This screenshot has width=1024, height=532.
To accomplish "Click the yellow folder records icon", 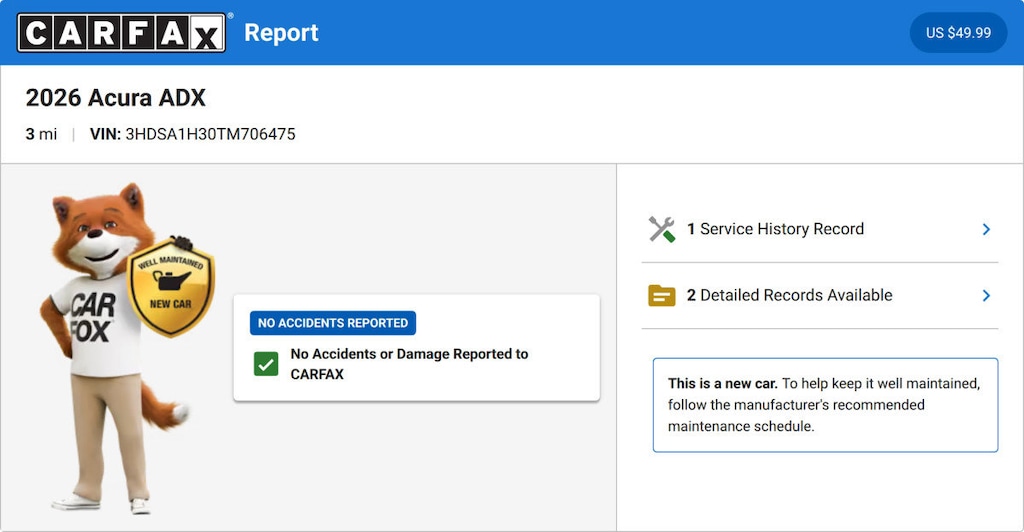I will tap(662, 296).
